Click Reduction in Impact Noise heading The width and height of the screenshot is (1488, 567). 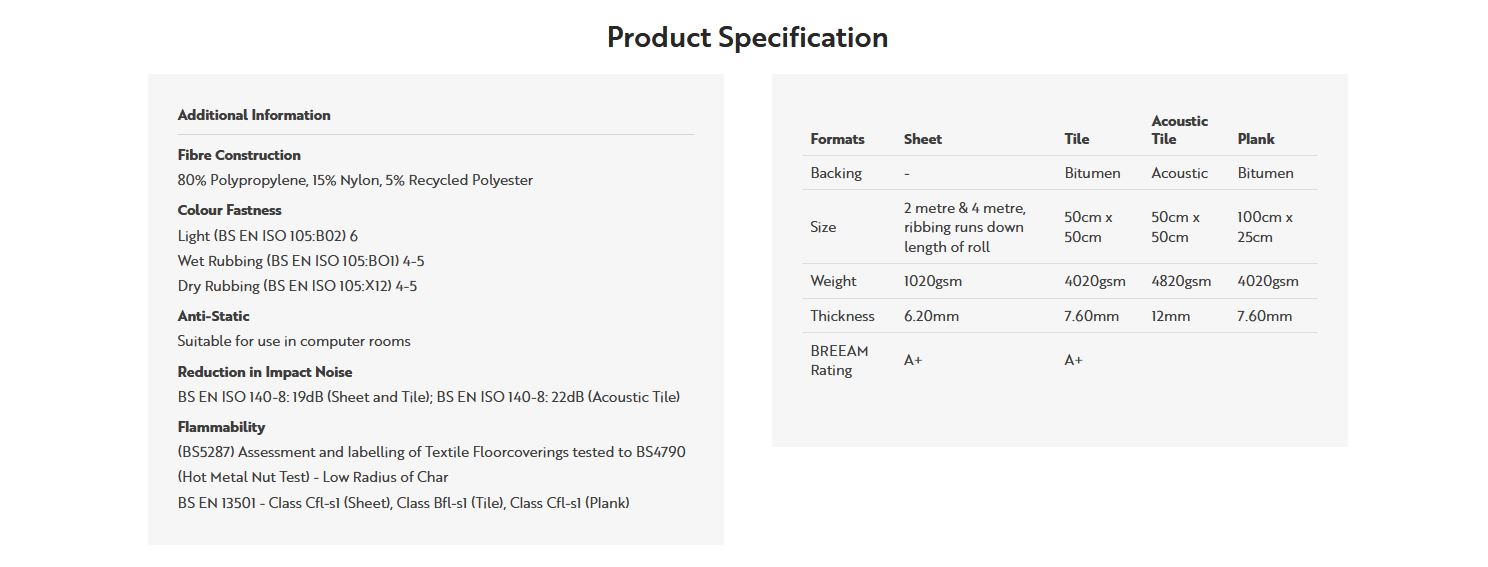[x=265, y=372]
